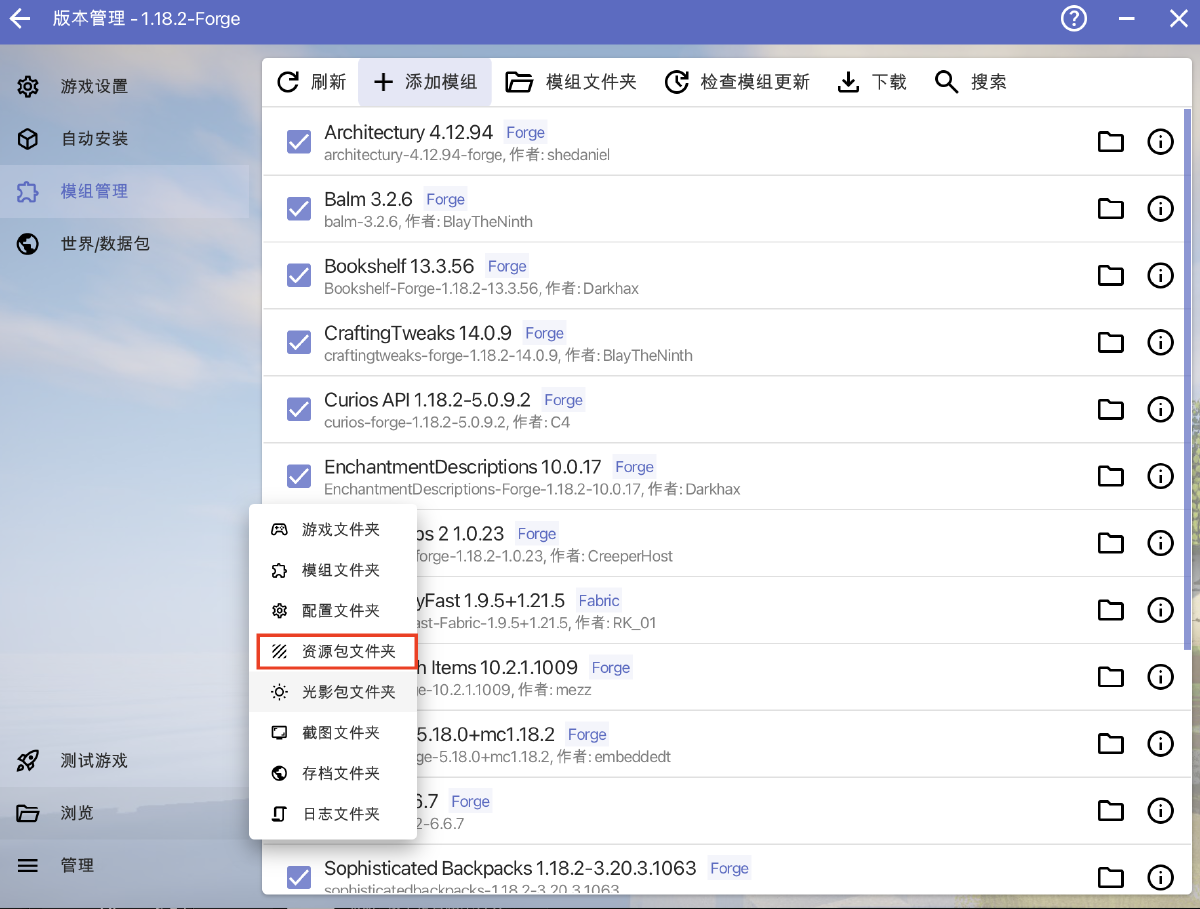1200x909 pixels.
Task: Click 检查模组更新 to check updates
Action: [738, 82]
